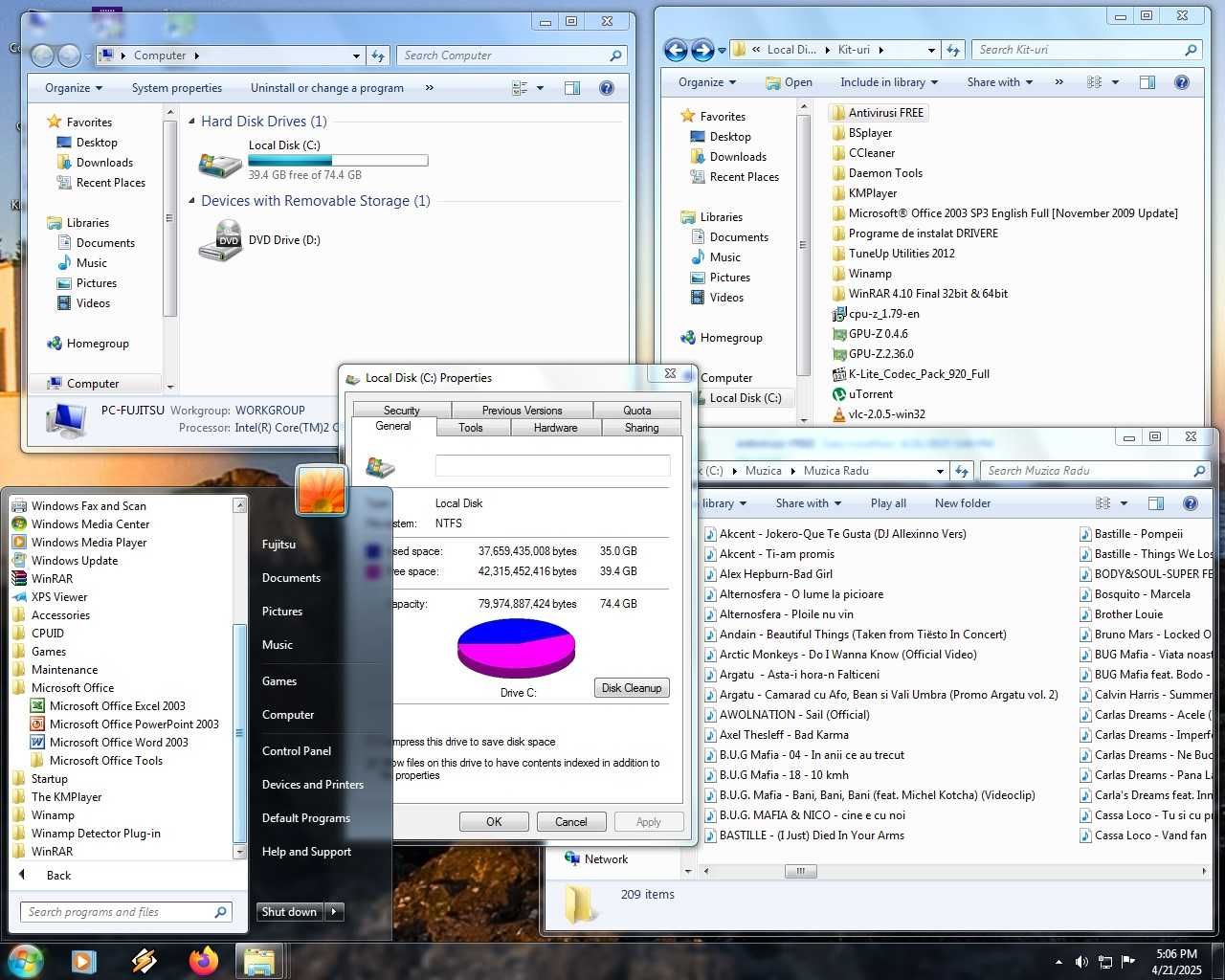
Task: Open Organize dropdown in Computer window
Action: (x=74, y=88)
